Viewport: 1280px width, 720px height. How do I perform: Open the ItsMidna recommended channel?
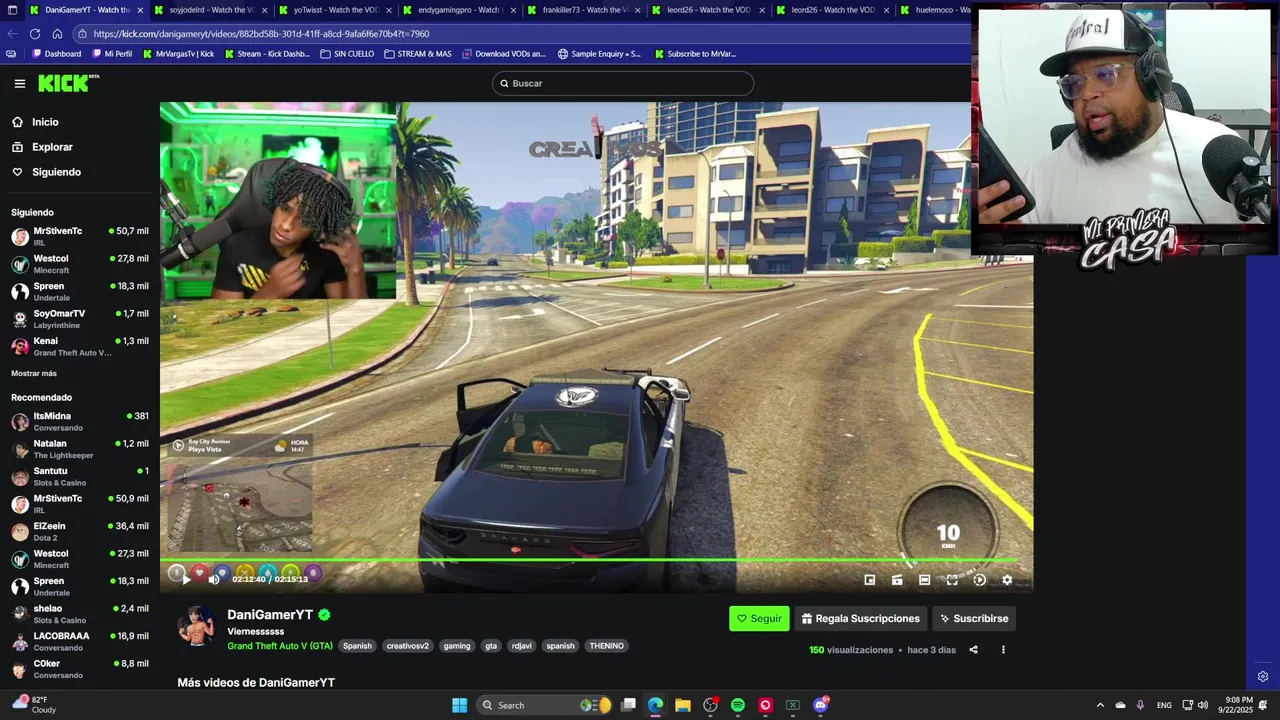[80, 421]
